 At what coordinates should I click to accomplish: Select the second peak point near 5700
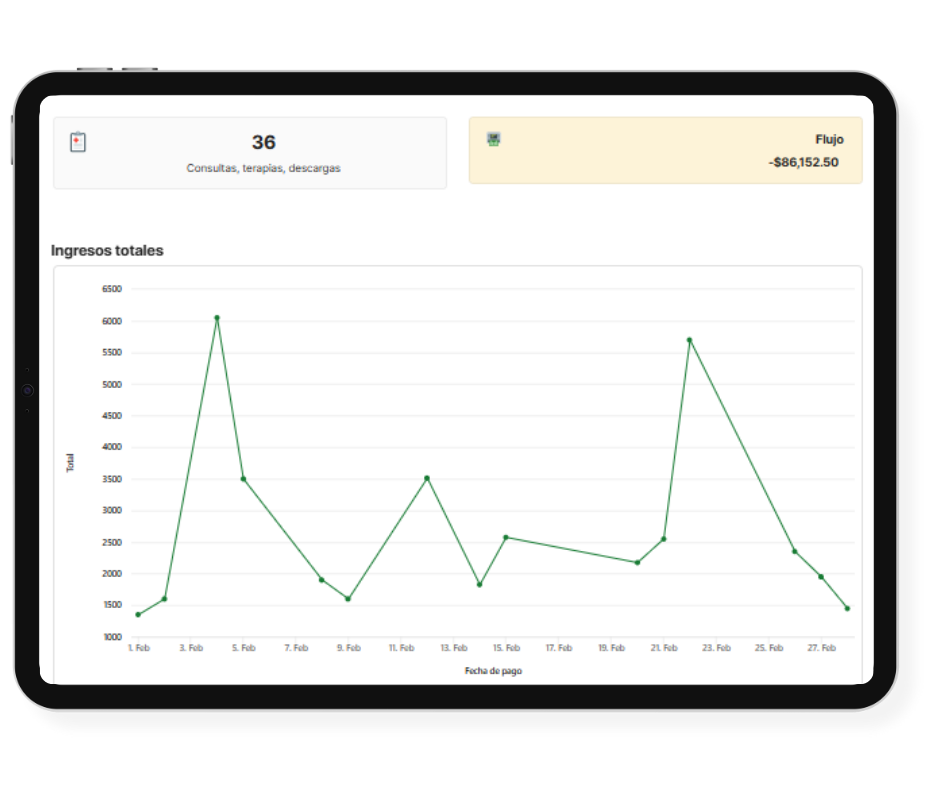(x=689, y=340)
